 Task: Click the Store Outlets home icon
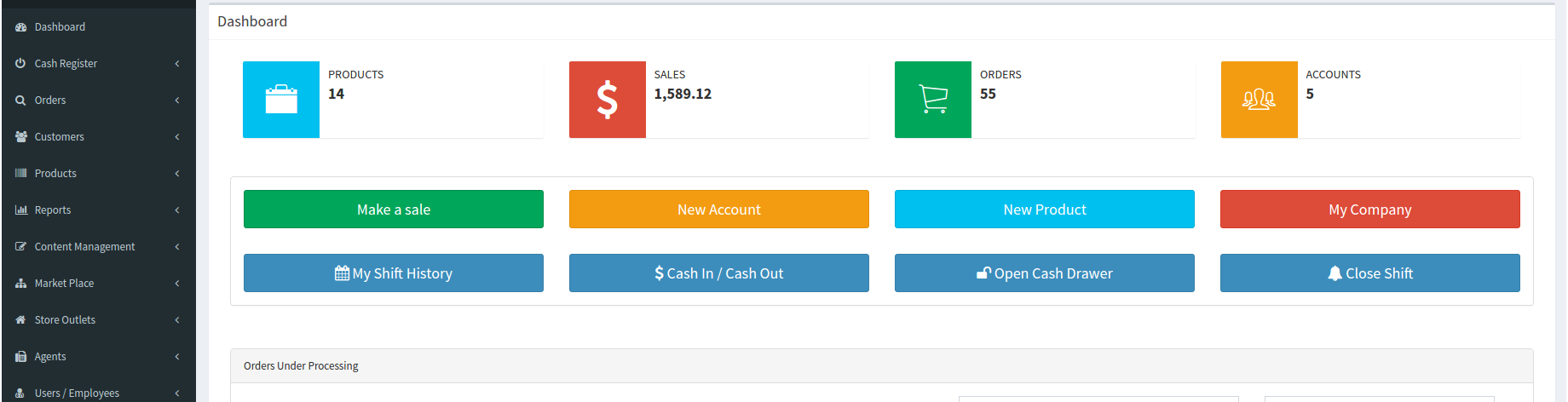21,320
